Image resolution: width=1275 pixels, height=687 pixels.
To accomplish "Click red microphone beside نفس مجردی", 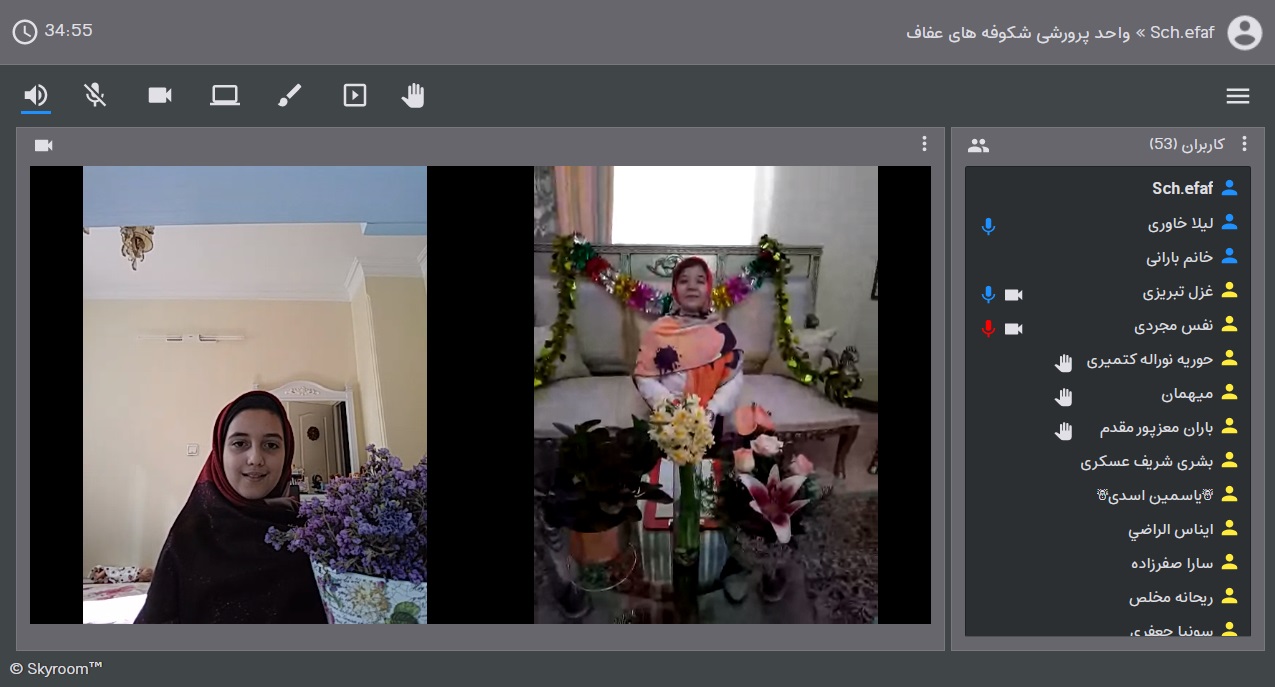I will click(988, 328).
